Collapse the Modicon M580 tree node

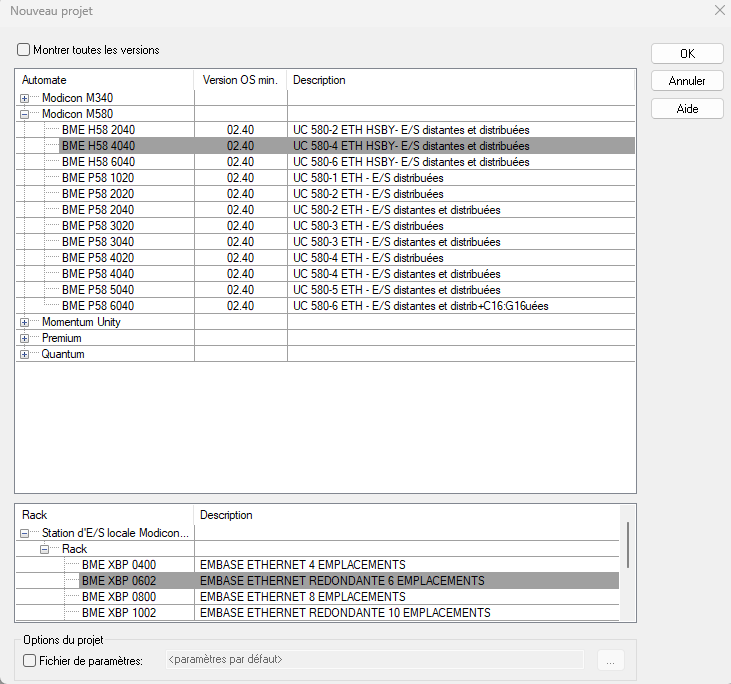pos(24,114)
